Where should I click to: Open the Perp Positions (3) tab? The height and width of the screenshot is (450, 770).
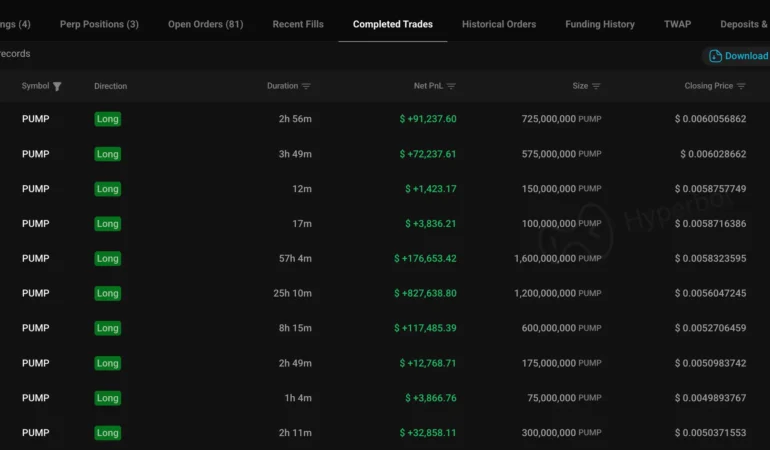99,24
